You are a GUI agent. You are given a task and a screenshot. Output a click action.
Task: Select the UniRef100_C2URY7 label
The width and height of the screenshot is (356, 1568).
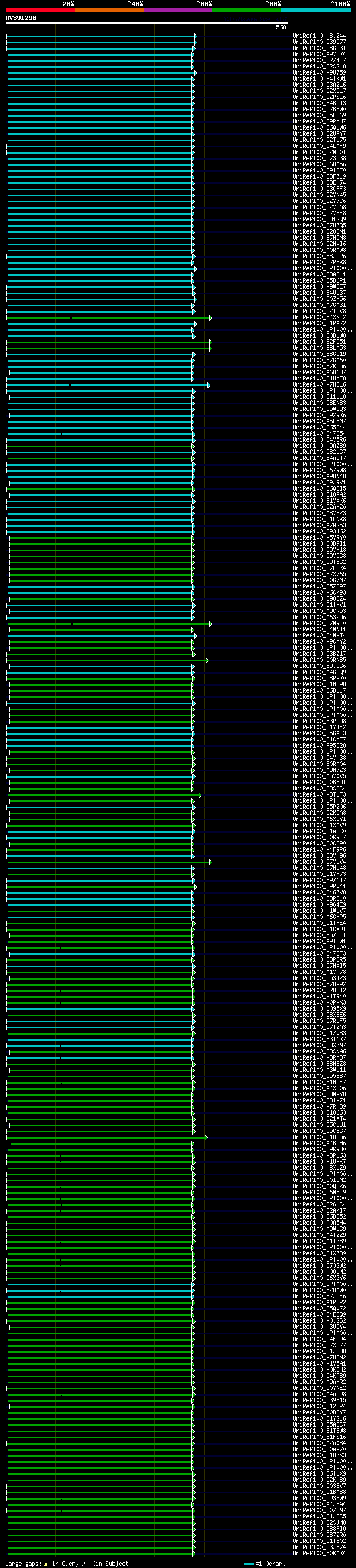tap(319, 134)
